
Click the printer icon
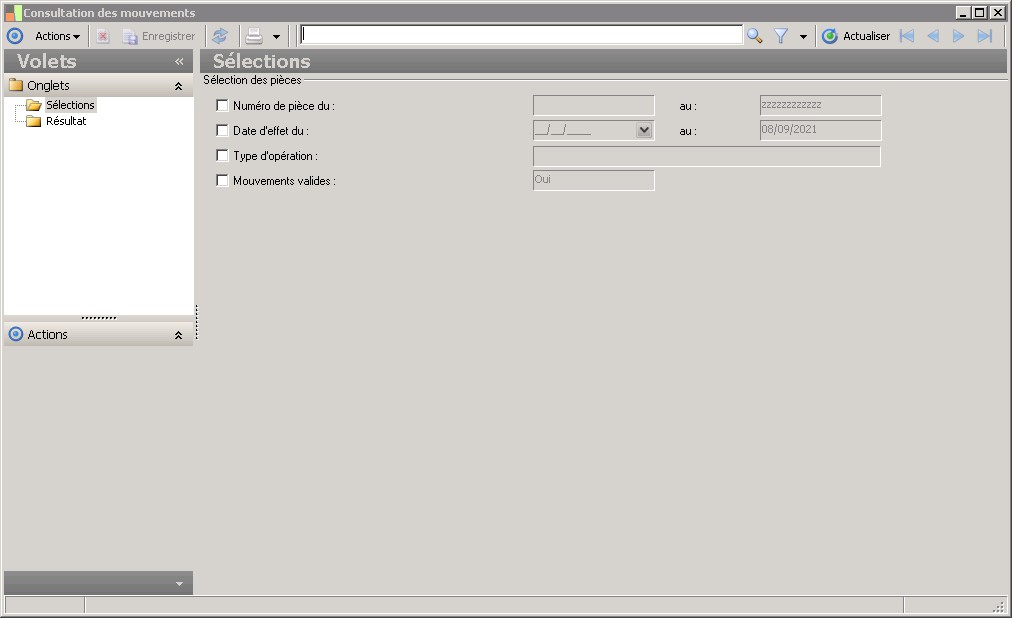(x=254, y=36)
